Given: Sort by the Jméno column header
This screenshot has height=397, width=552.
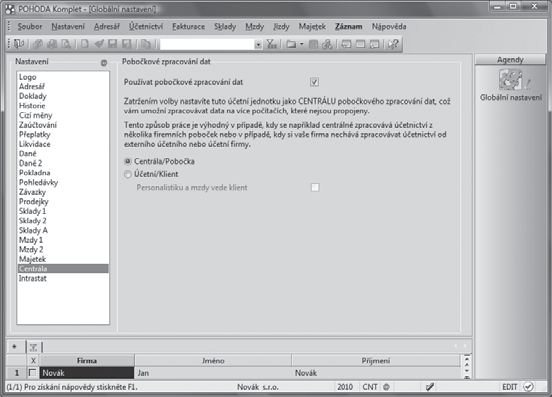Looking at the screenshot, I should [x=213, y=361].
